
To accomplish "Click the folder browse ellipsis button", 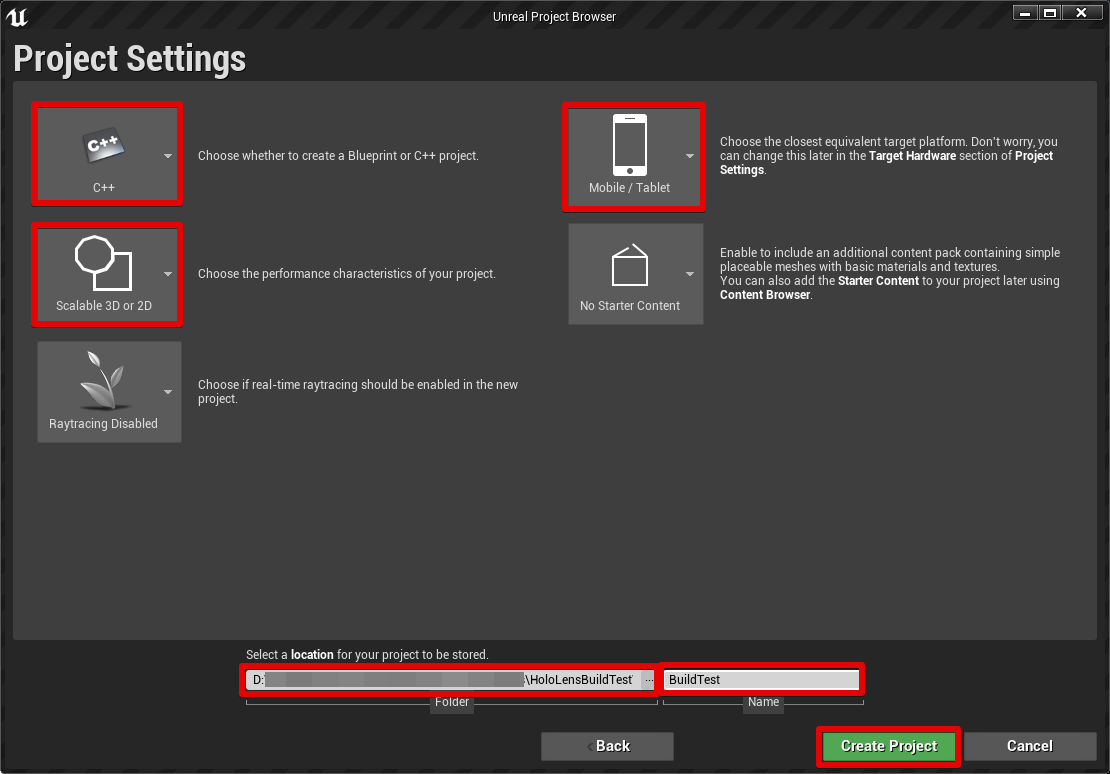I will [x=649, y=680].
